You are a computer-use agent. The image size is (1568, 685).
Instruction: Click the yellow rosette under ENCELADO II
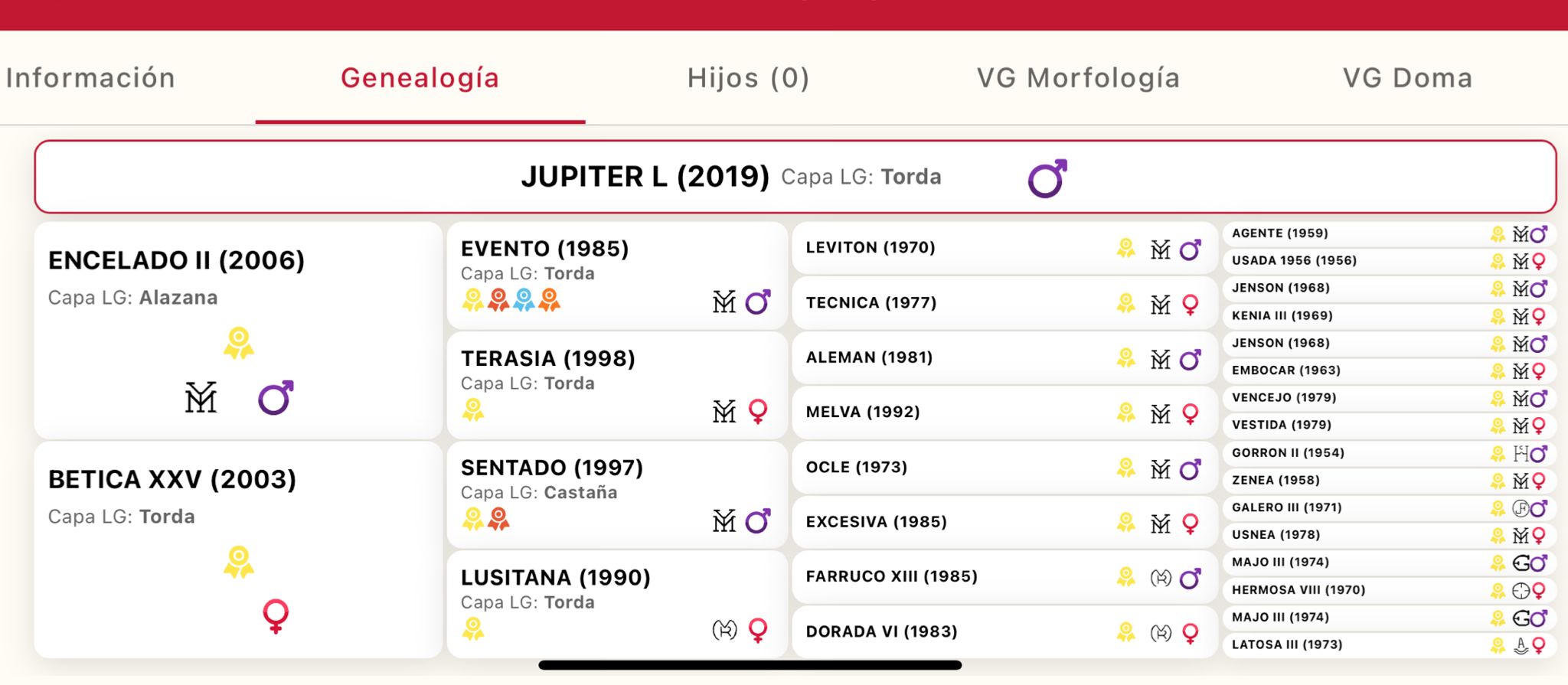239,343
